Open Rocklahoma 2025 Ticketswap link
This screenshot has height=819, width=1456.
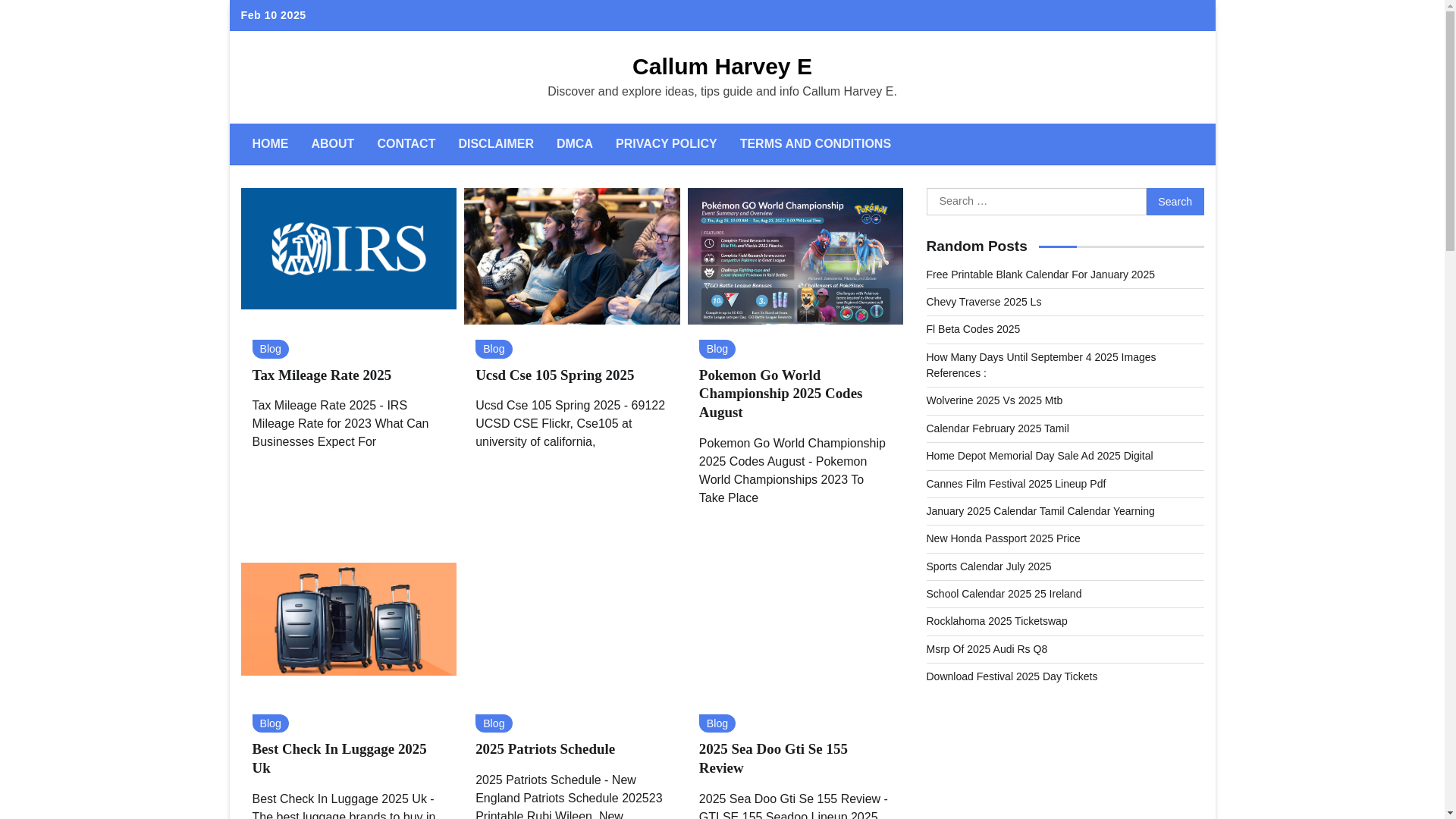click(x=996, y=621)
